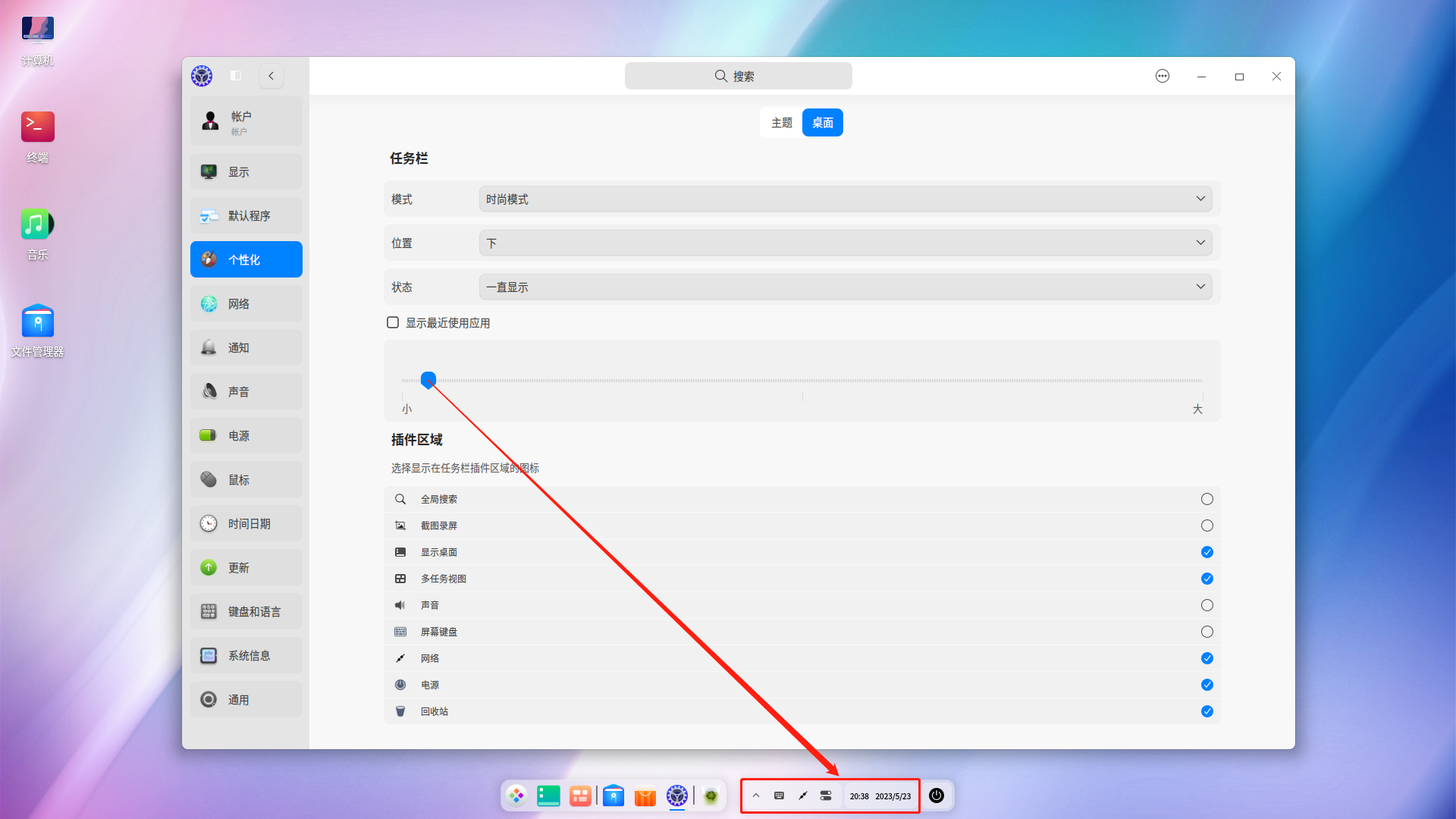Click the onboard keyboard icon in system tray

tap(779, 795)
